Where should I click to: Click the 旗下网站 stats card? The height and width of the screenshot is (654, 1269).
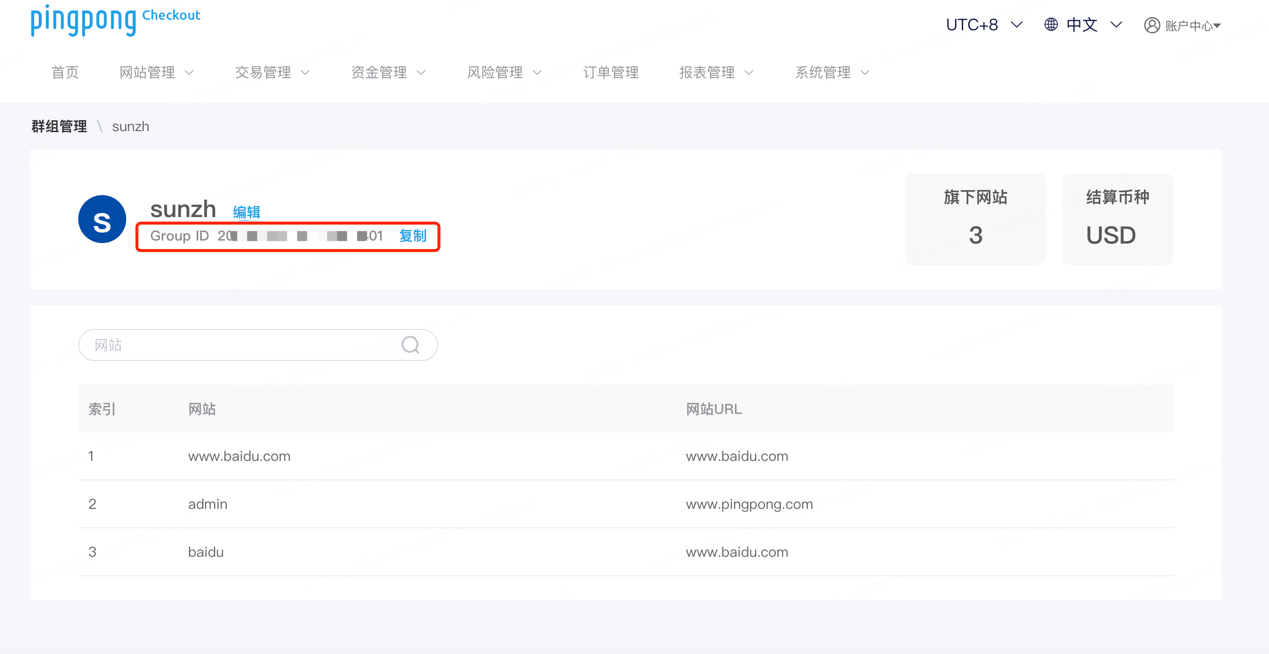click(x=975, y=218)
